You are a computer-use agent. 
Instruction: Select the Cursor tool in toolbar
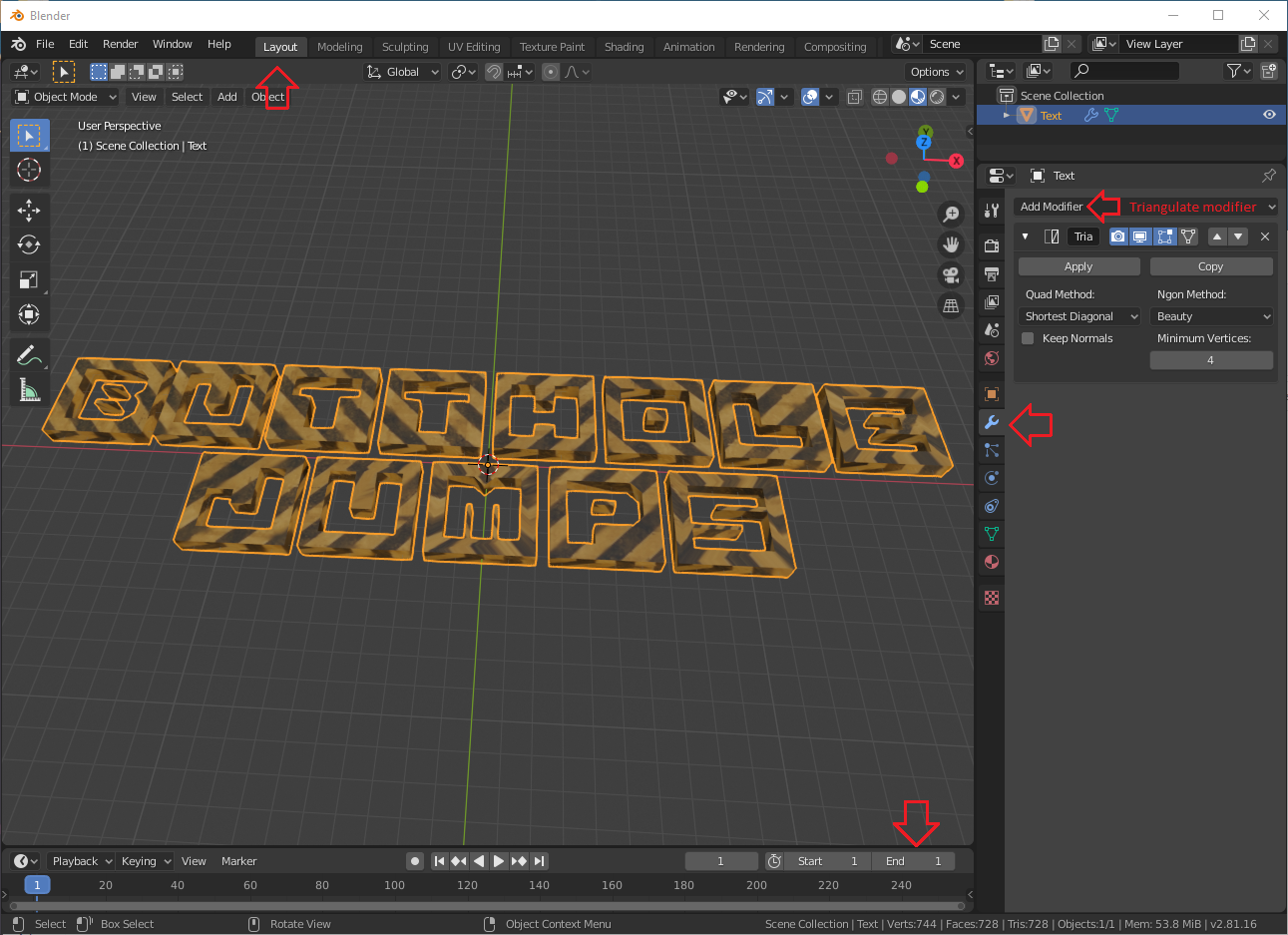tap(29, 171)
